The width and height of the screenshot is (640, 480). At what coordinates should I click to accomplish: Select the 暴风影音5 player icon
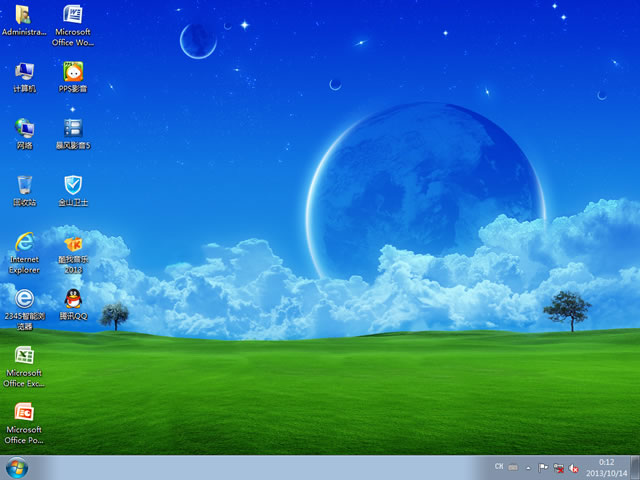73,129
